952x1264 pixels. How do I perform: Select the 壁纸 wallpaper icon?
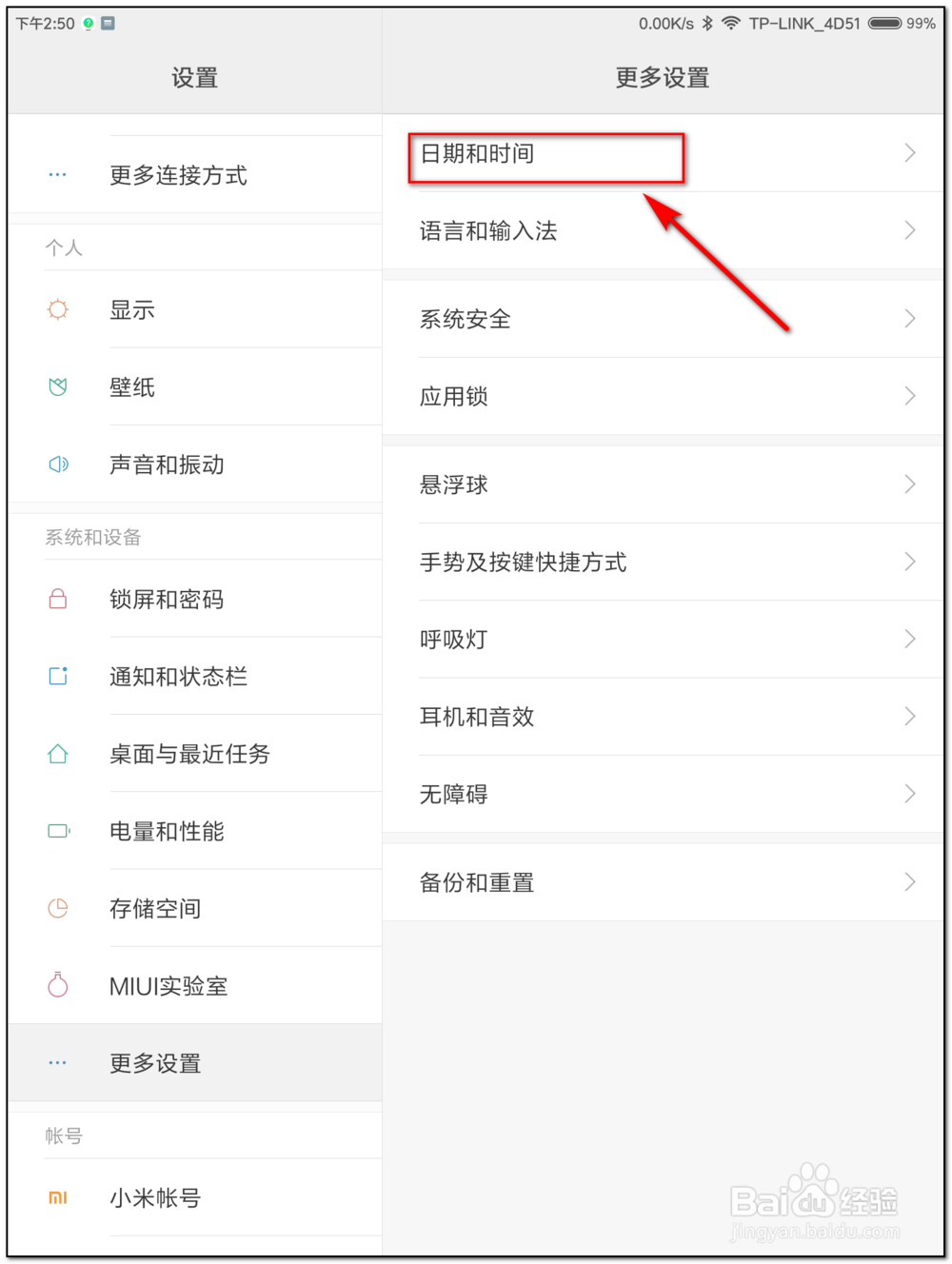click(x=57, y=387)
